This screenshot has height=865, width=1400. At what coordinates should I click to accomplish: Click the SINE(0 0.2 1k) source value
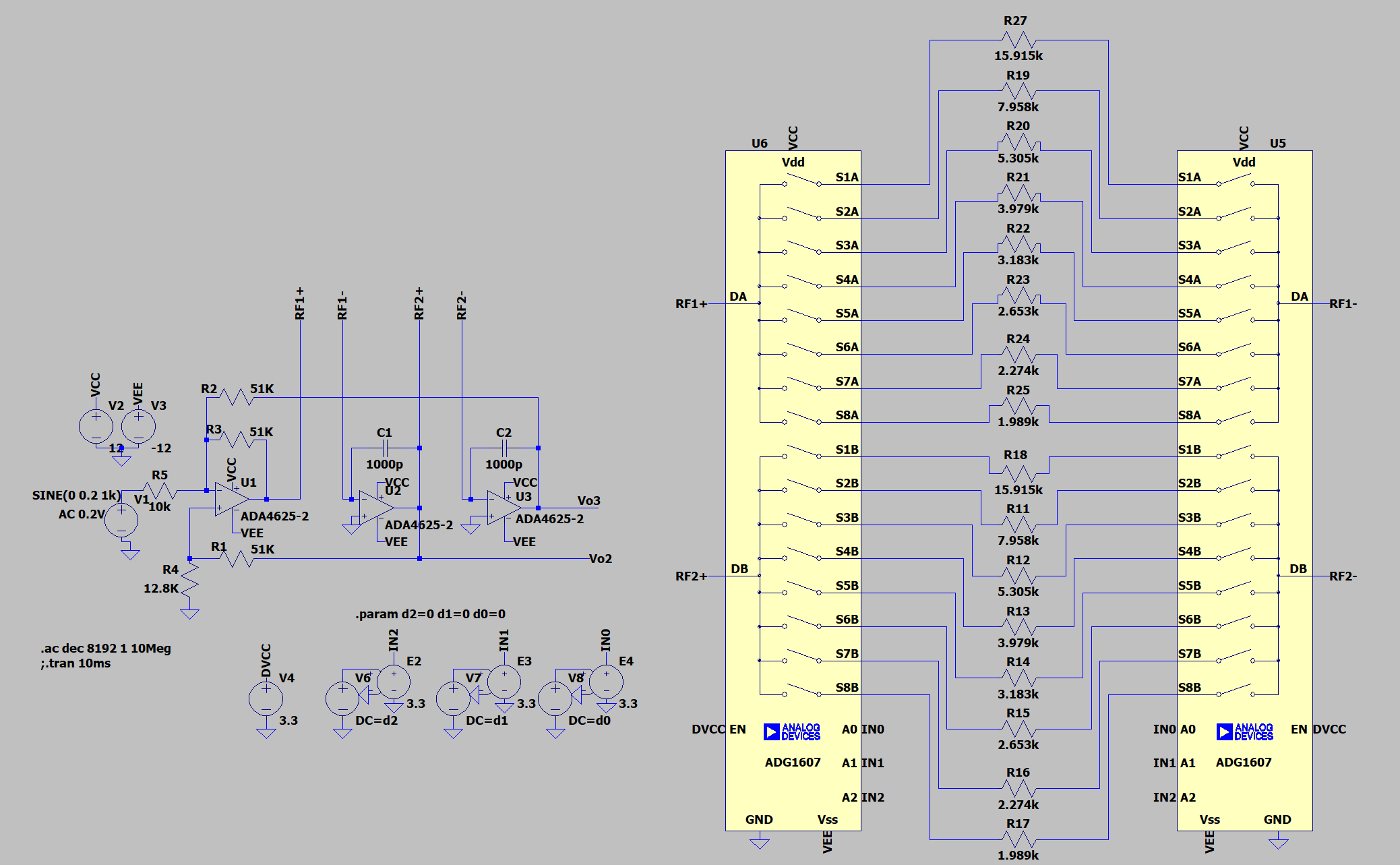(x=76, y=496)
